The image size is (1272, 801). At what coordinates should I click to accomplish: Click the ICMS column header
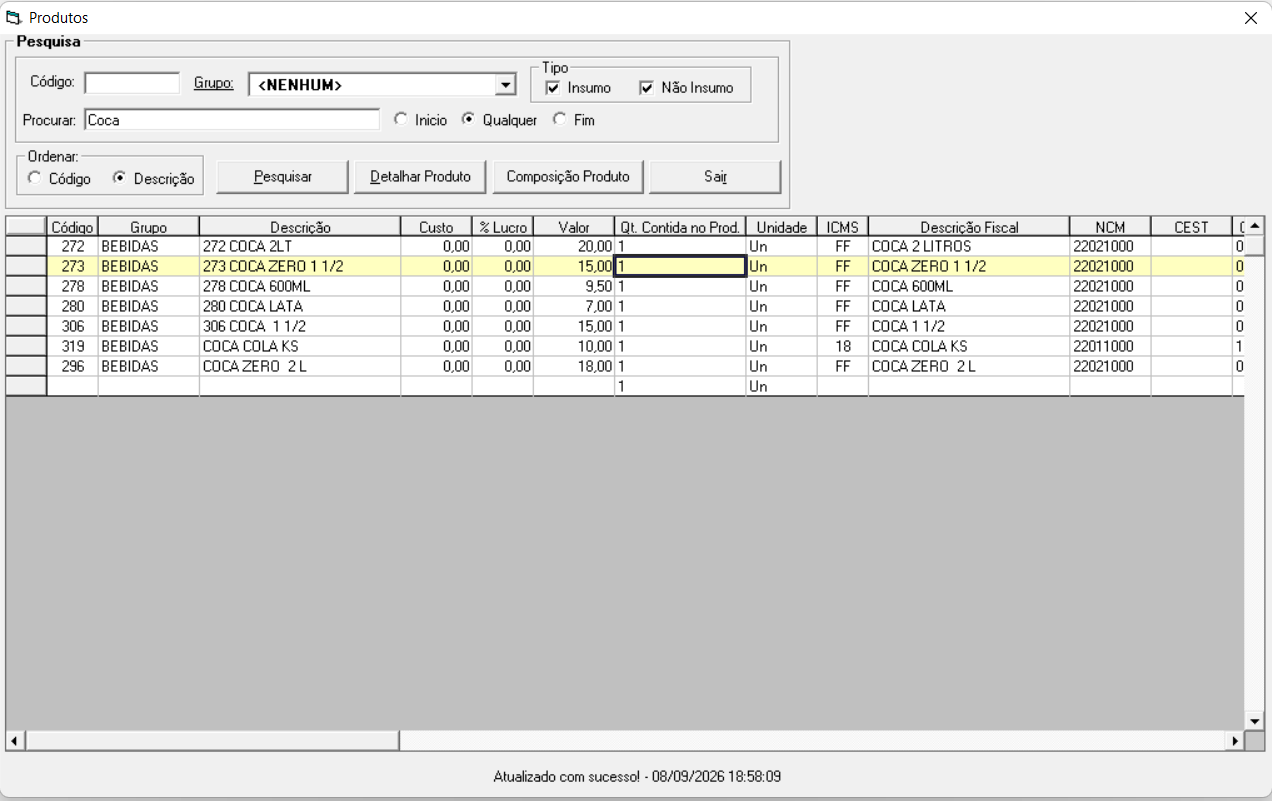(x=843, y=227)
